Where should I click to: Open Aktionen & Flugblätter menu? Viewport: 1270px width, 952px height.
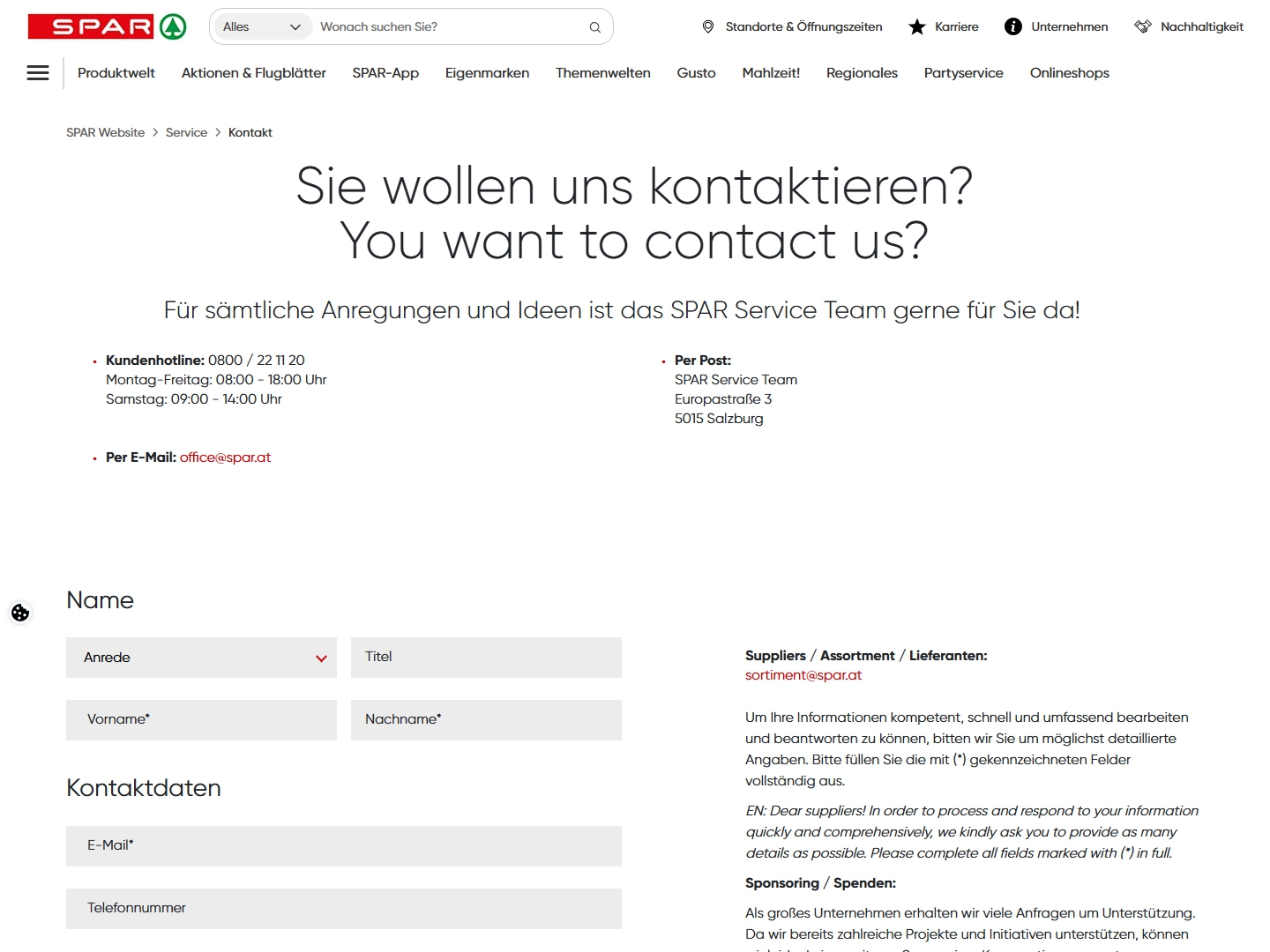click(x=254, y=73)
